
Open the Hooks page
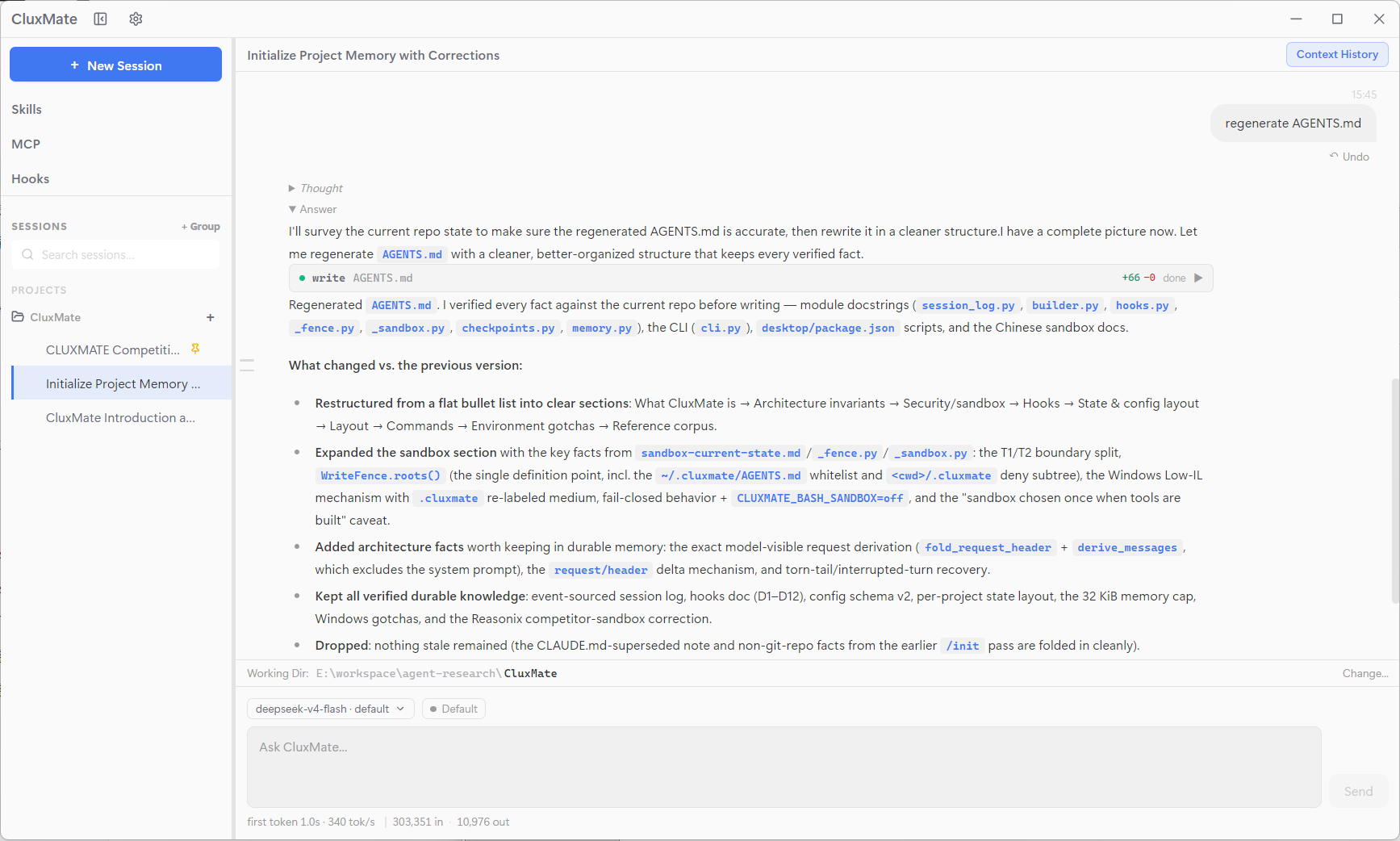click(31, 178)
